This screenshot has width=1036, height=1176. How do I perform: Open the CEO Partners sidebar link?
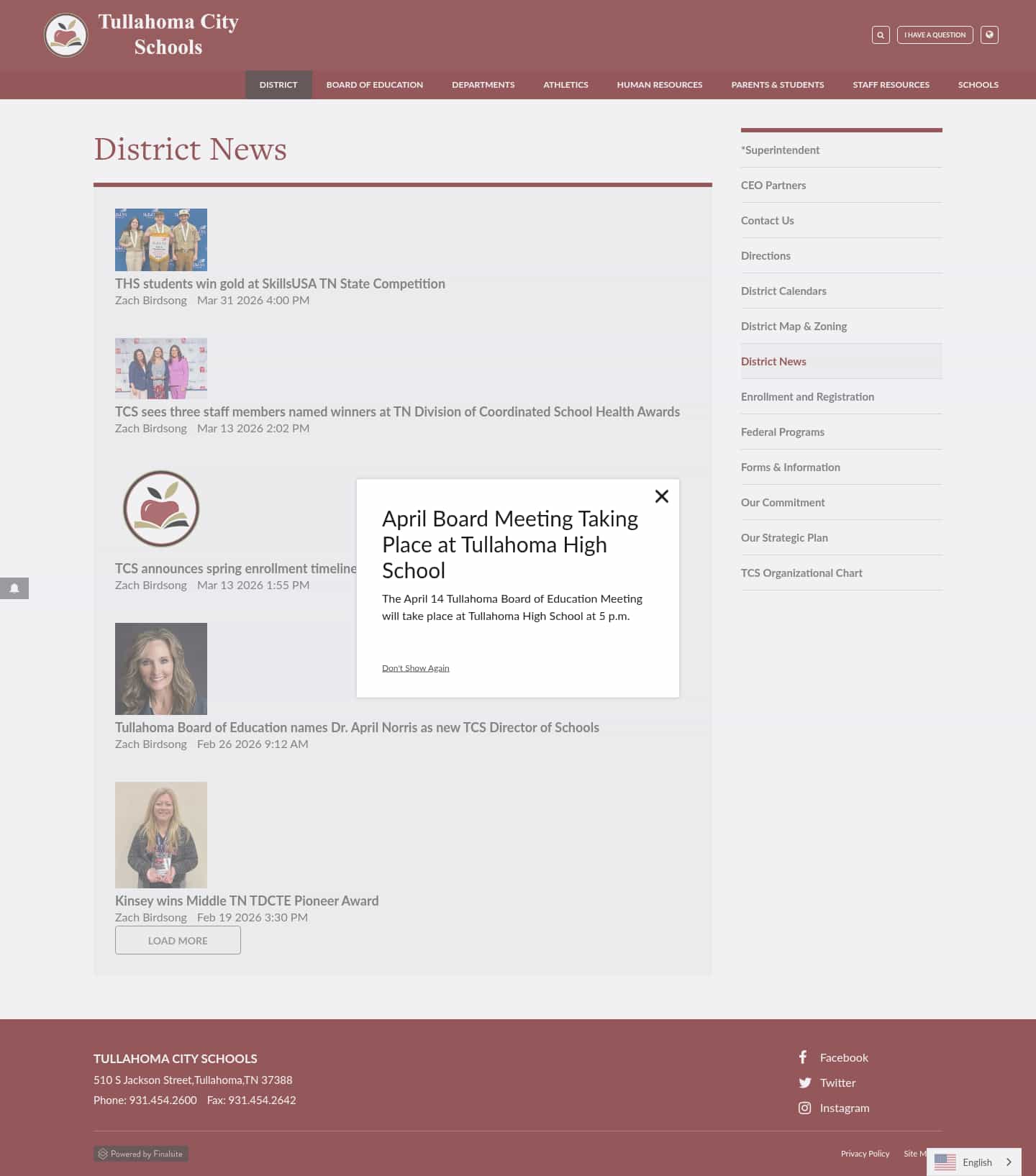[x=842, y=185]
